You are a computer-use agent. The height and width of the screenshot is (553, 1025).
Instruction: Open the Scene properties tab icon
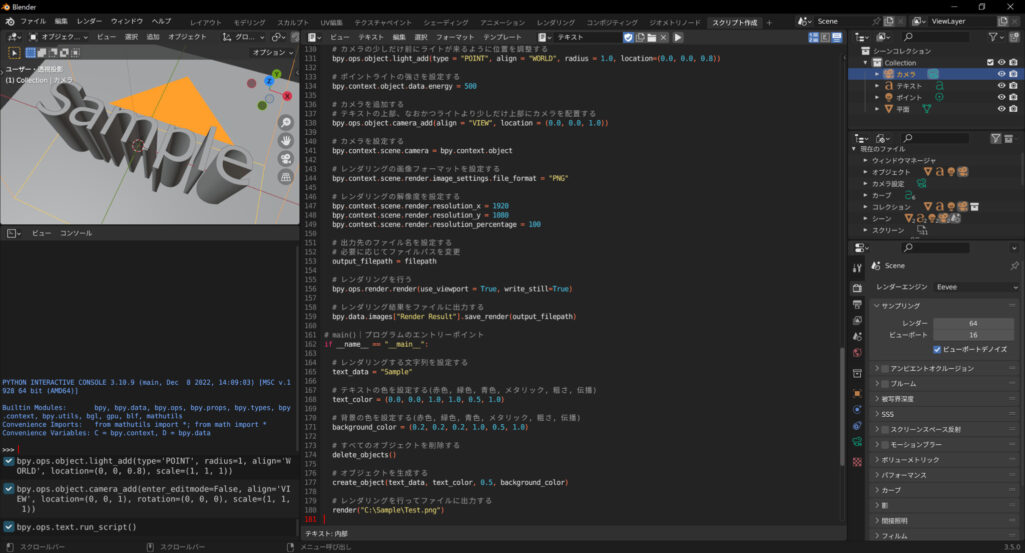point(857,336)
